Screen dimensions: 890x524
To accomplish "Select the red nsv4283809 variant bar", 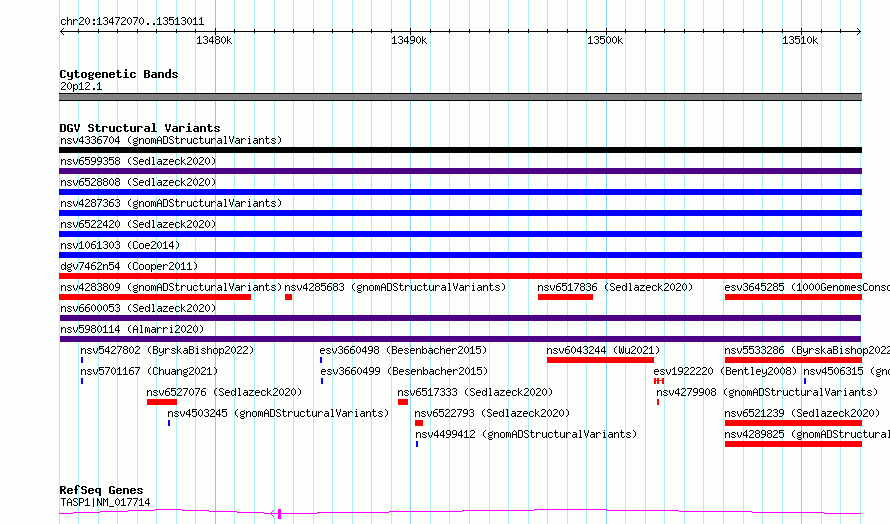I will coord(155,297).
